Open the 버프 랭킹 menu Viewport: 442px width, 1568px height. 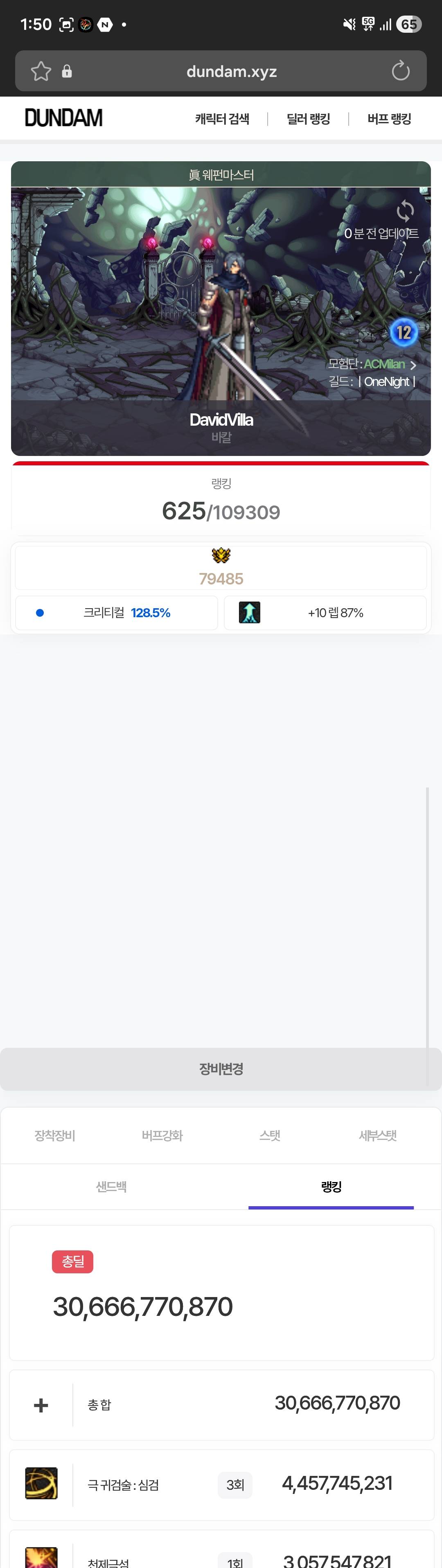click(389, 119)
